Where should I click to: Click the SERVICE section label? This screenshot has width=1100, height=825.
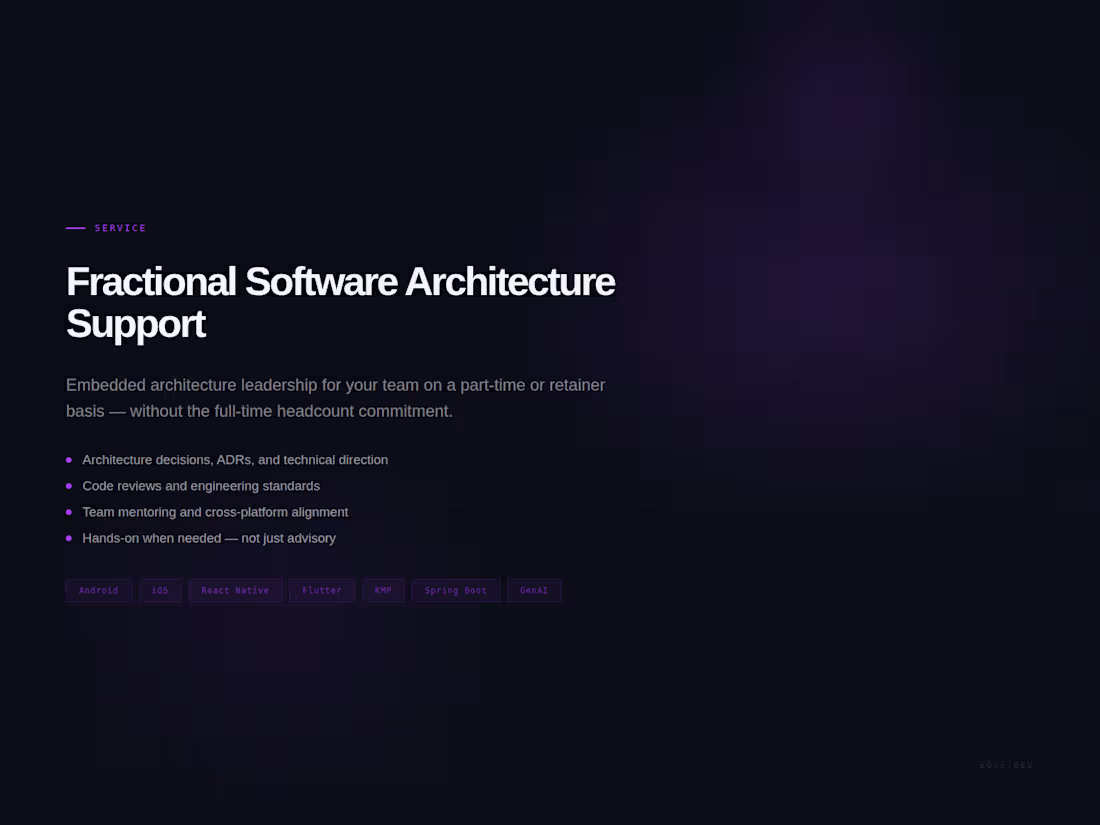120,228
